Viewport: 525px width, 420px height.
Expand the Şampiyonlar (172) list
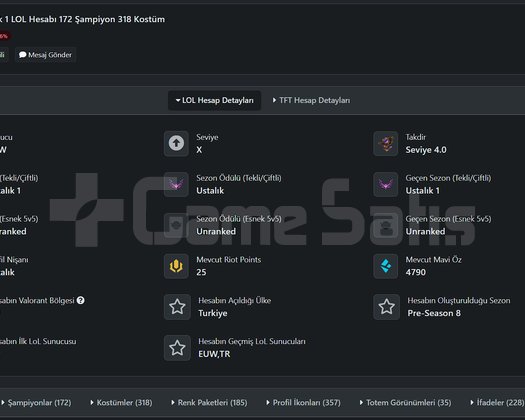coord(36,403)
